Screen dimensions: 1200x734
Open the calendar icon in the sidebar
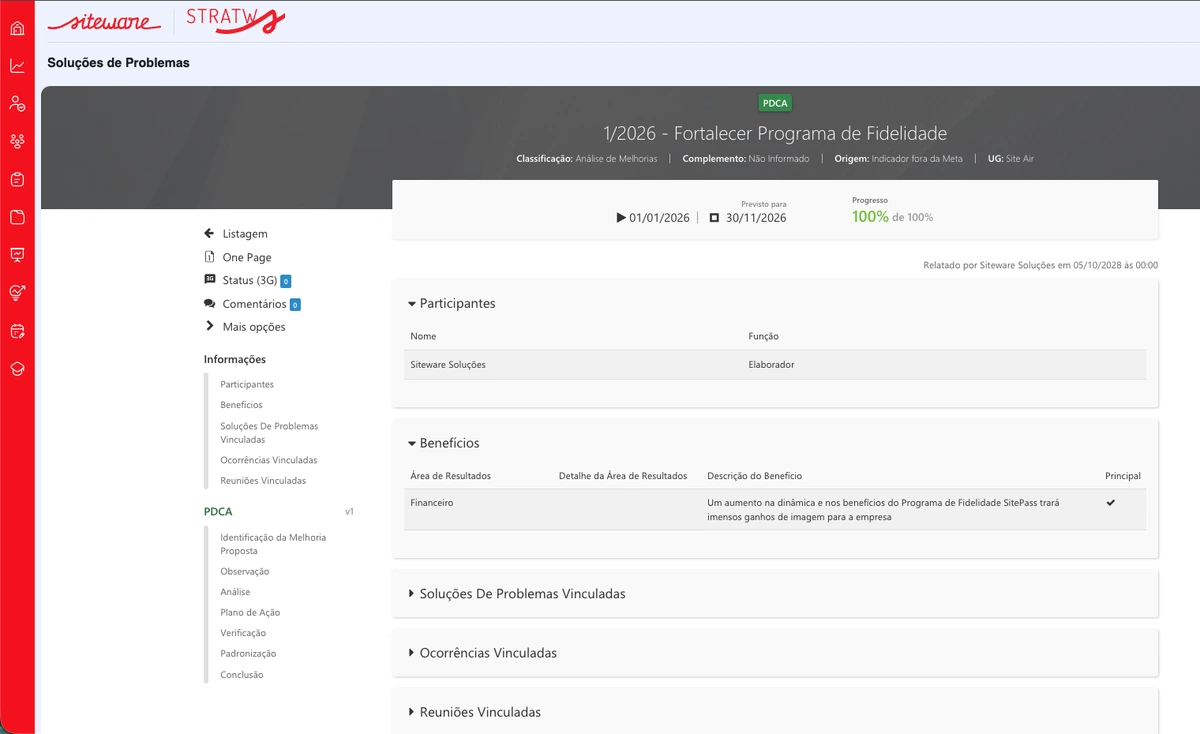click(x=17, y=330)
